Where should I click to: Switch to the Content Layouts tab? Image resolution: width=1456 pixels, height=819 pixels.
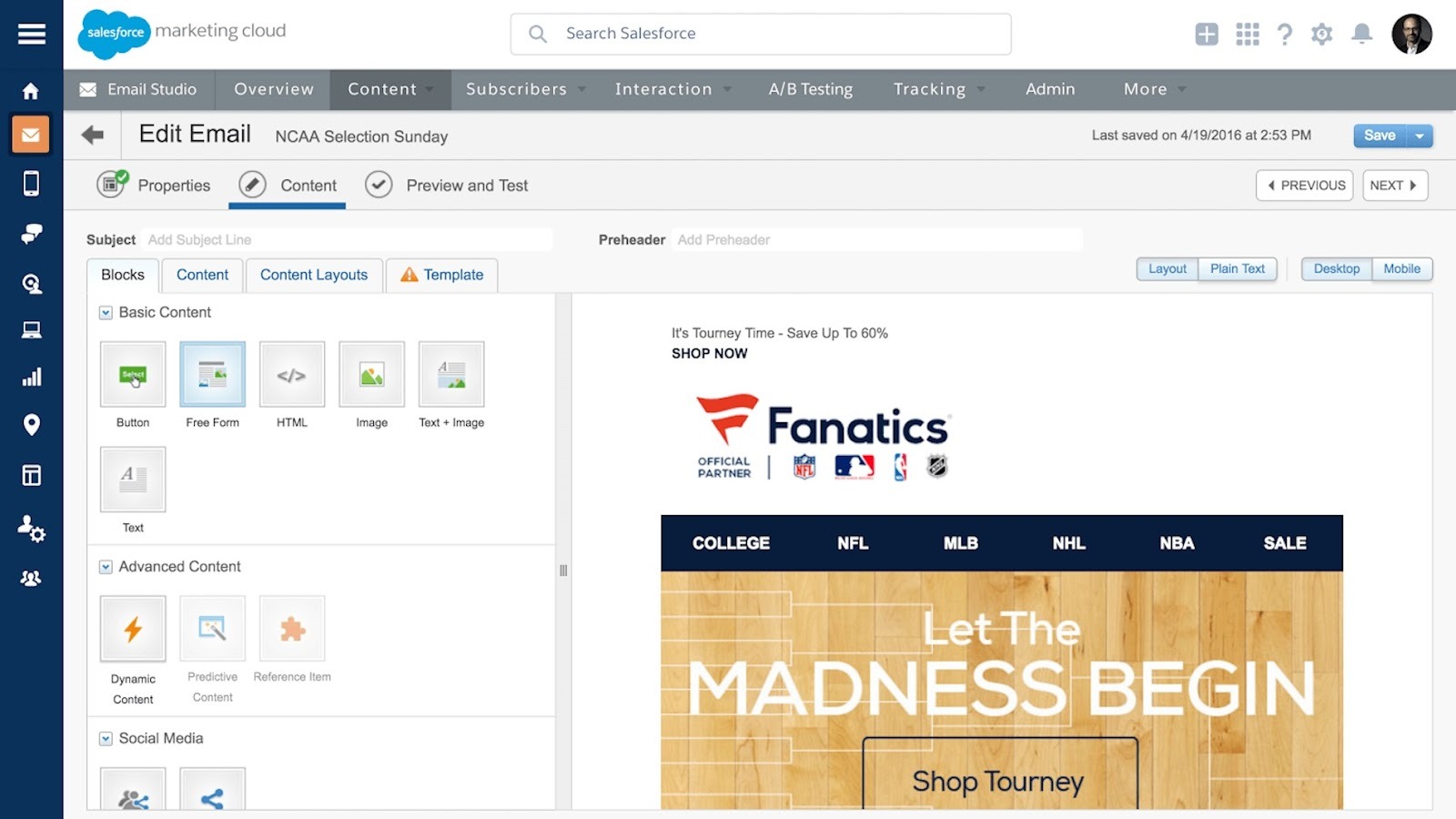pyautogui.click(x=313, y=275)
